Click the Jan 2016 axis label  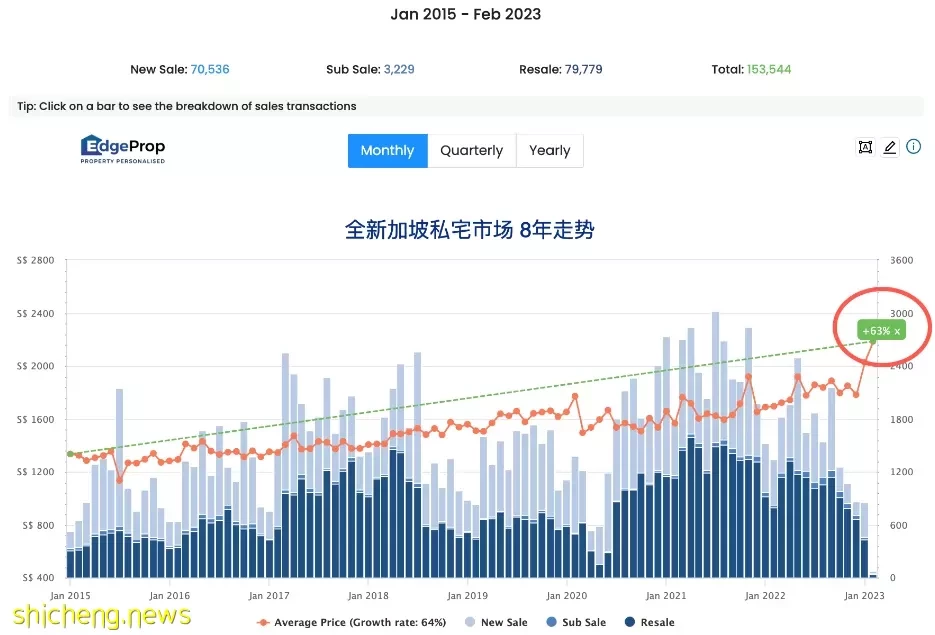pos(169,596)
